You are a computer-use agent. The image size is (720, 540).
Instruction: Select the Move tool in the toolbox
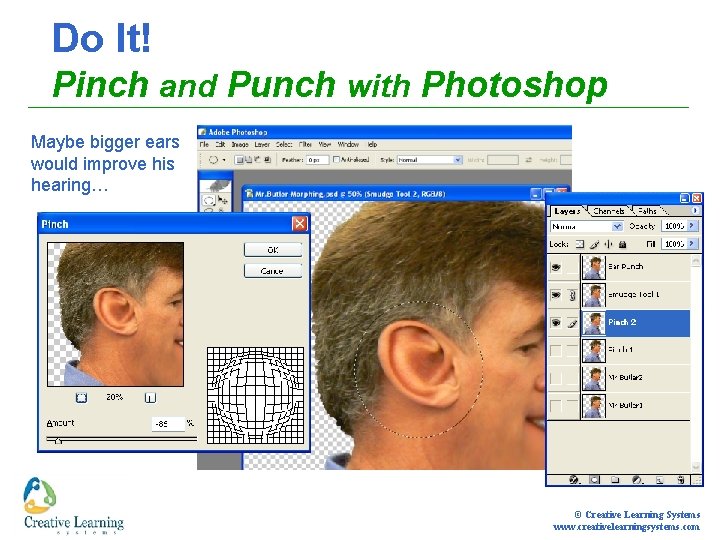[x=223, y=200]
